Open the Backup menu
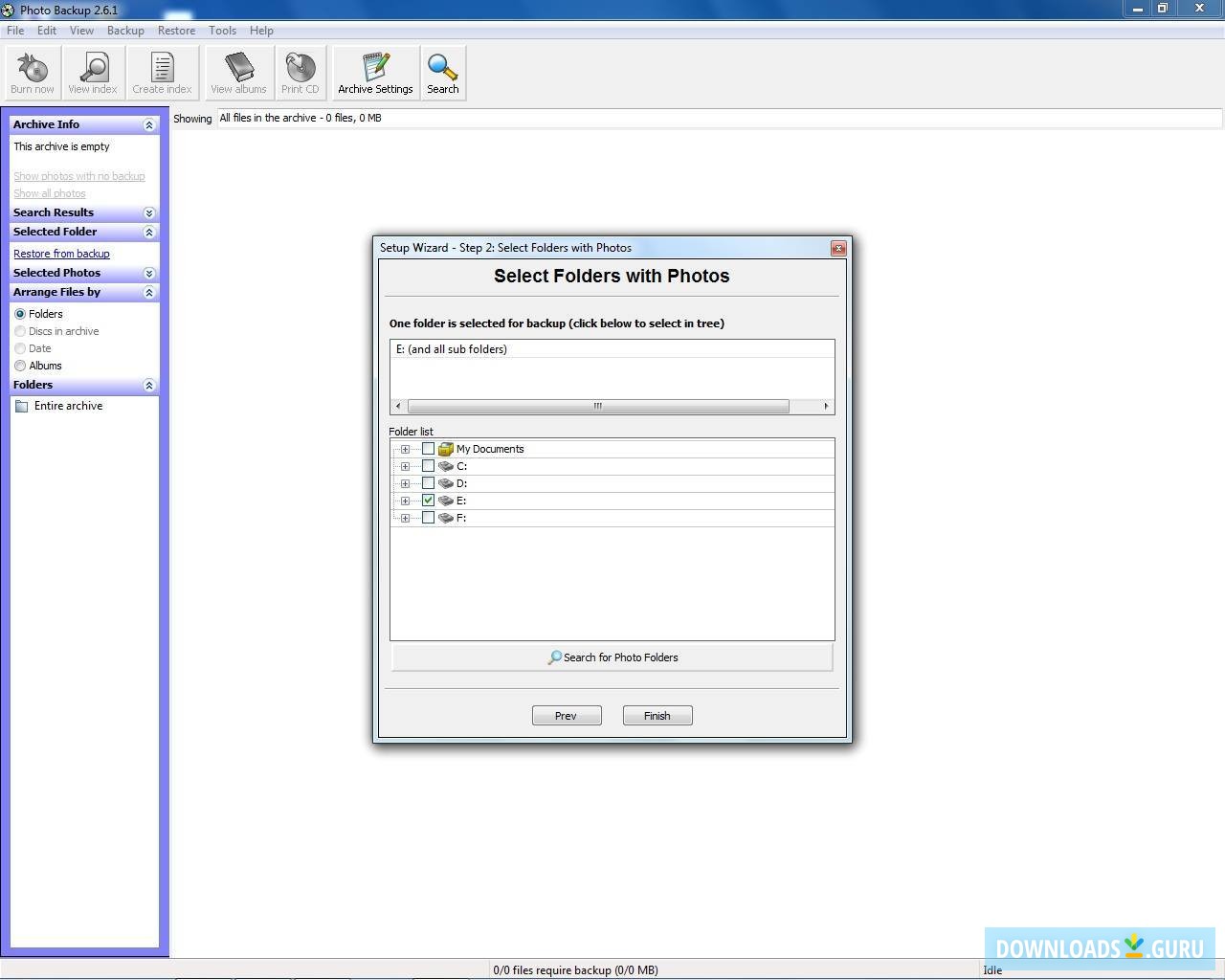Screen dimensions: 1225x980 point(125,30)
